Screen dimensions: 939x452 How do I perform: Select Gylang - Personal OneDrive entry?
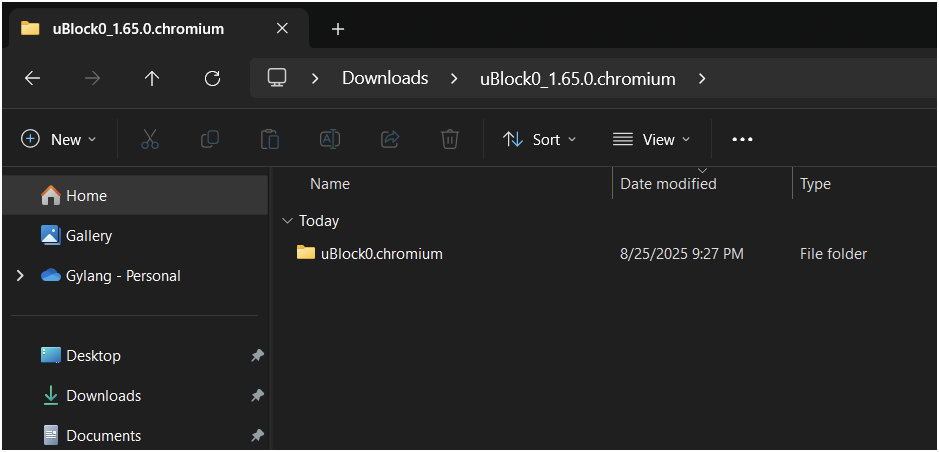click(135, 275)
